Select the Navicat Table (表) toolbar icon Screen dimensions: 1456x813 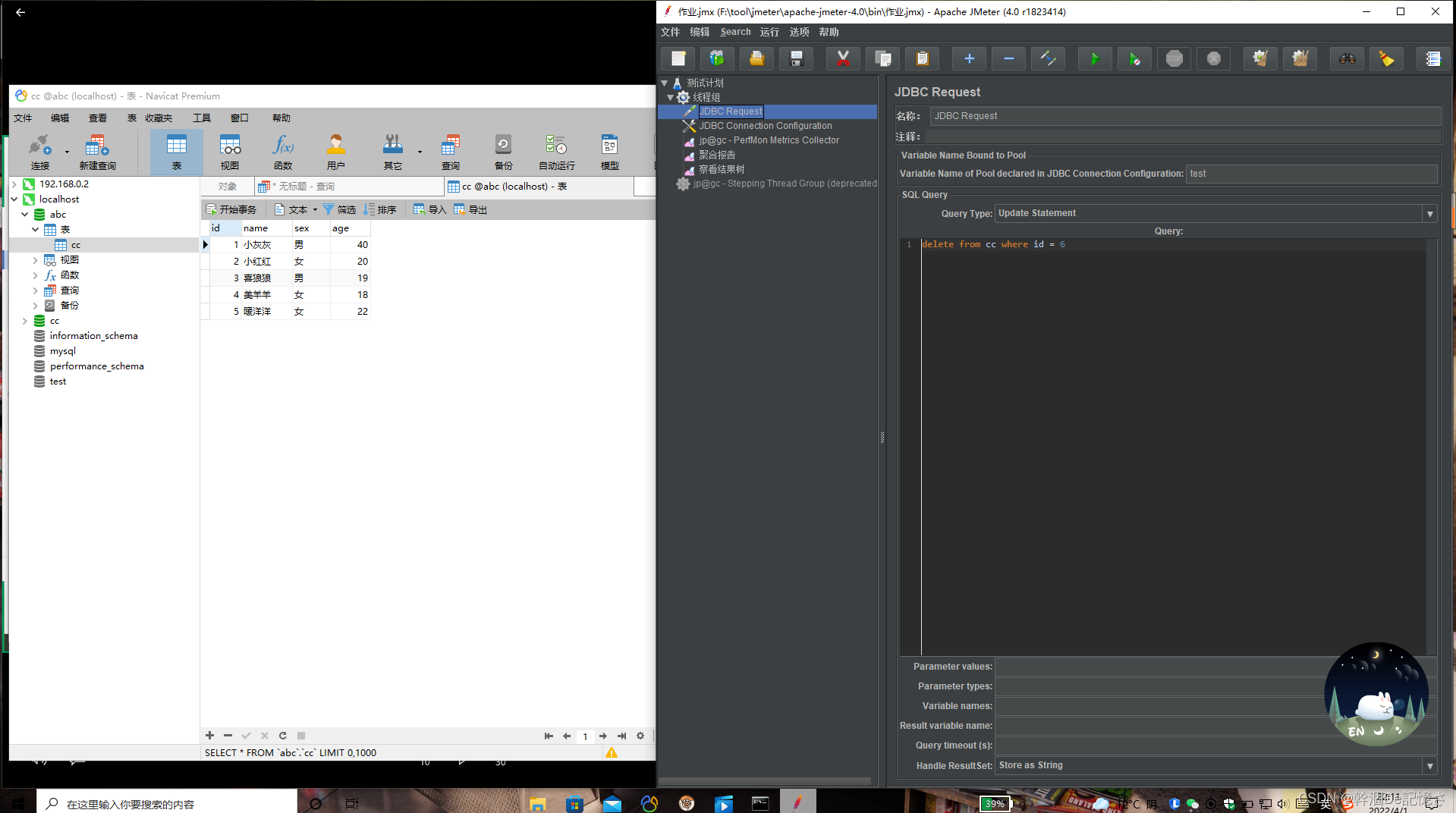click(176, 152)
